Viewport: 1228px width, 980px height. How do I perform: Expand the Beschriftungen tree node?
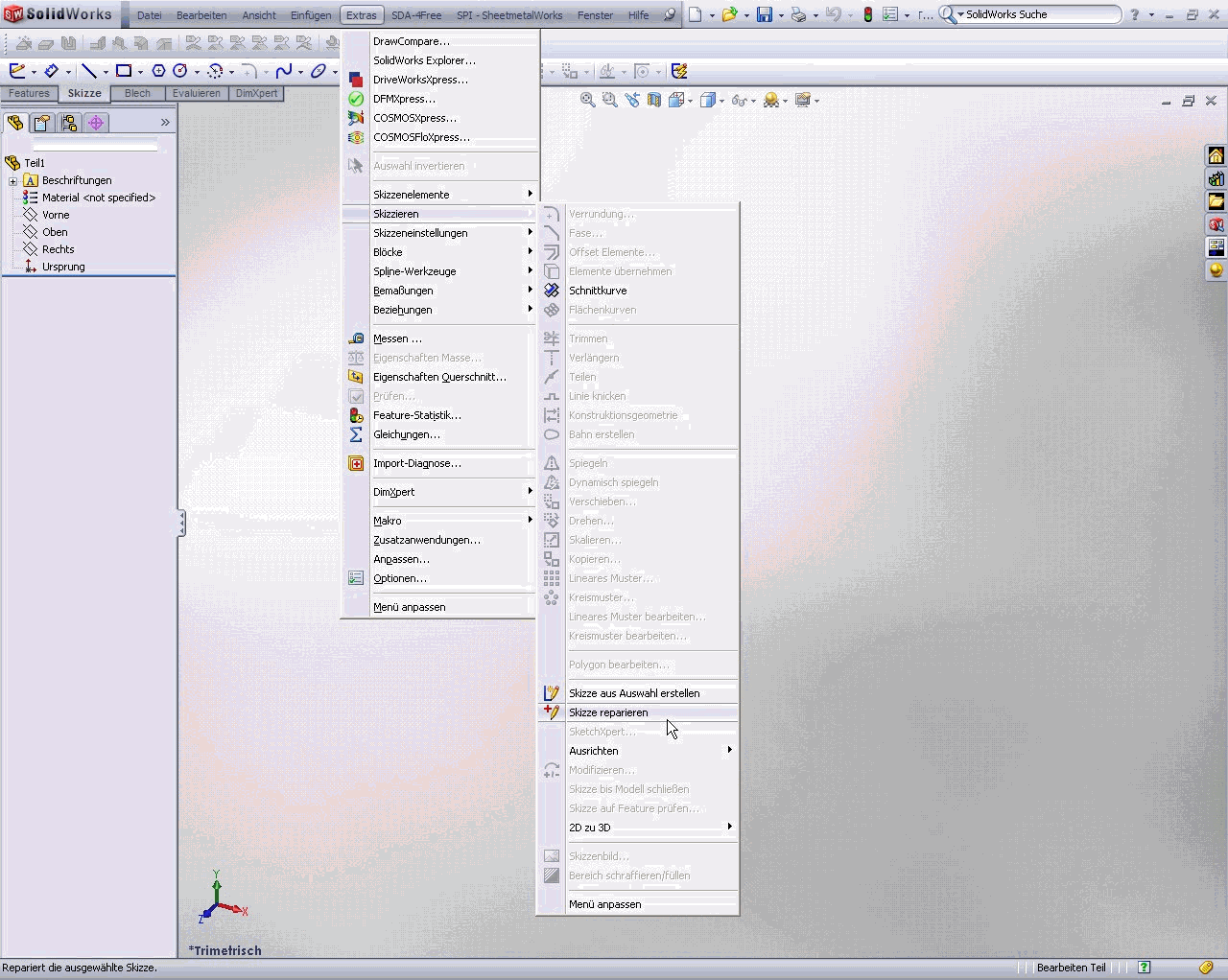click(x=12, y=180)
